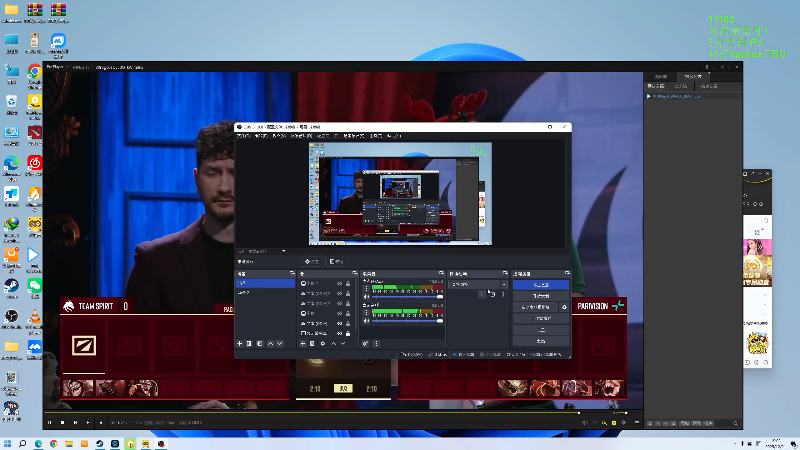The height and width of the screenshot is (450, 800).
Task: Open Steam desktop shortcut
Action: click(11, 288)
